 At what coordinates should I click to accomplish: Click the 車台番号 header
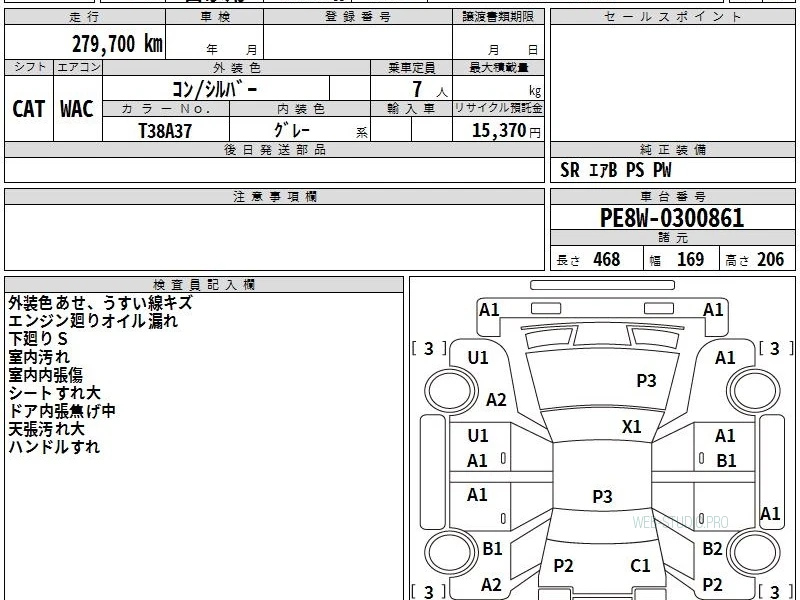(672, 196)
